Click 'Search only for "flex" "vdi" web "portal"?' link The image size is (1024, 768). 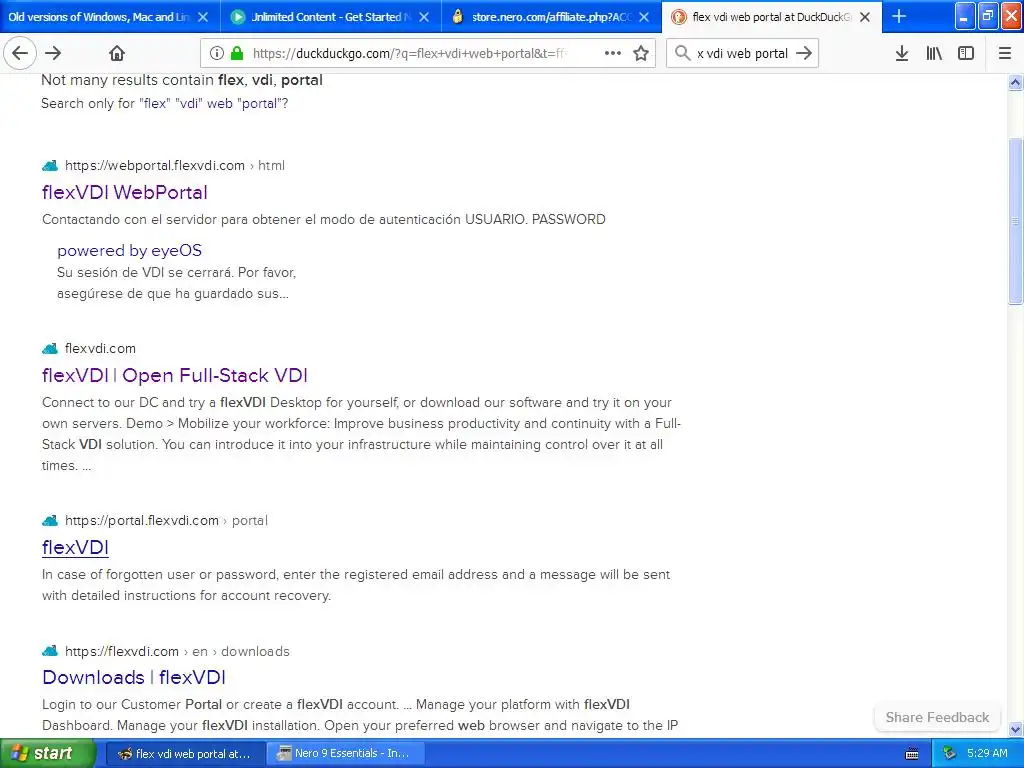click(x=165, y=103)
